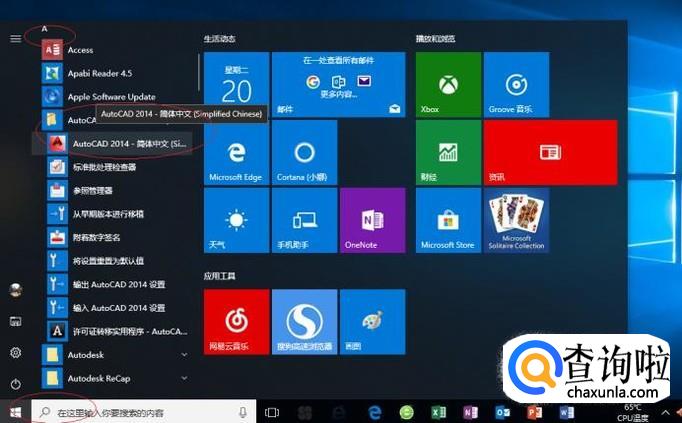Open Settings gear in Start rail
The height and width of the screenshot is (423, 682).
click(16, 353)
